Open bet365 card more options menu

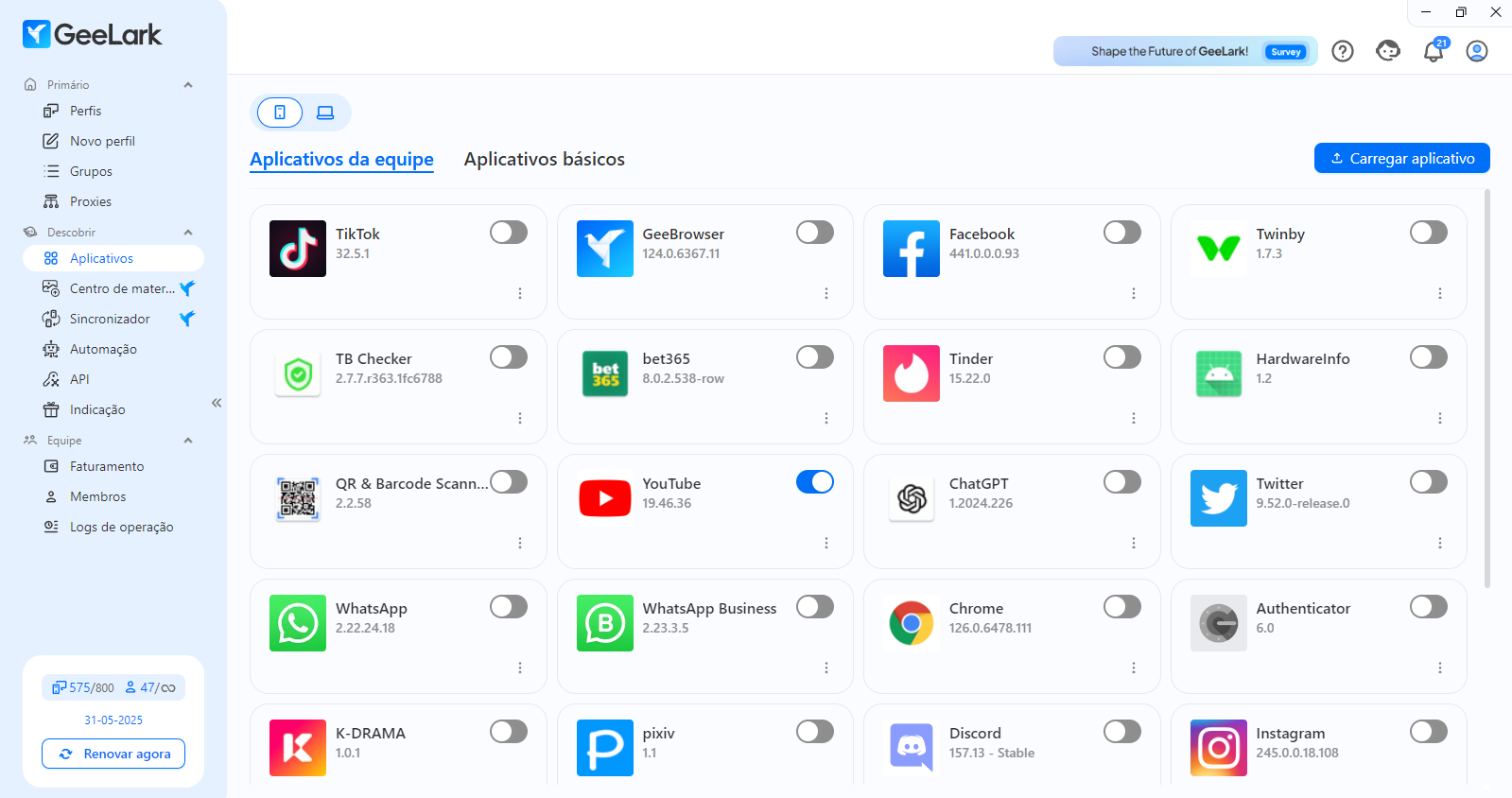pyautogui.click(x=826, y=418)
